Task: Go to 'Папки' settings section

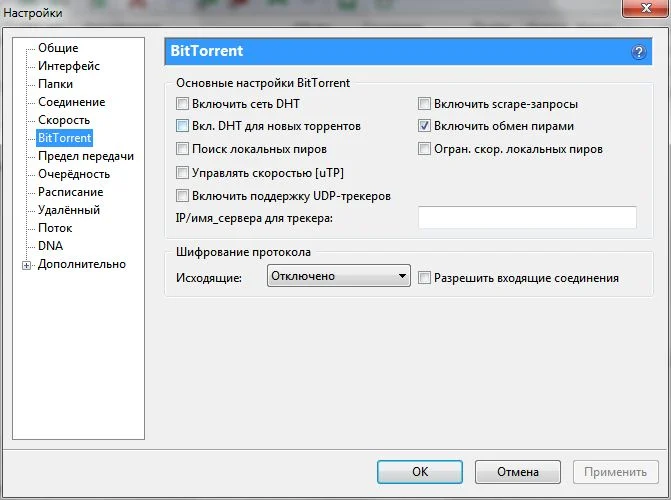Action: [x=55, y=84]
